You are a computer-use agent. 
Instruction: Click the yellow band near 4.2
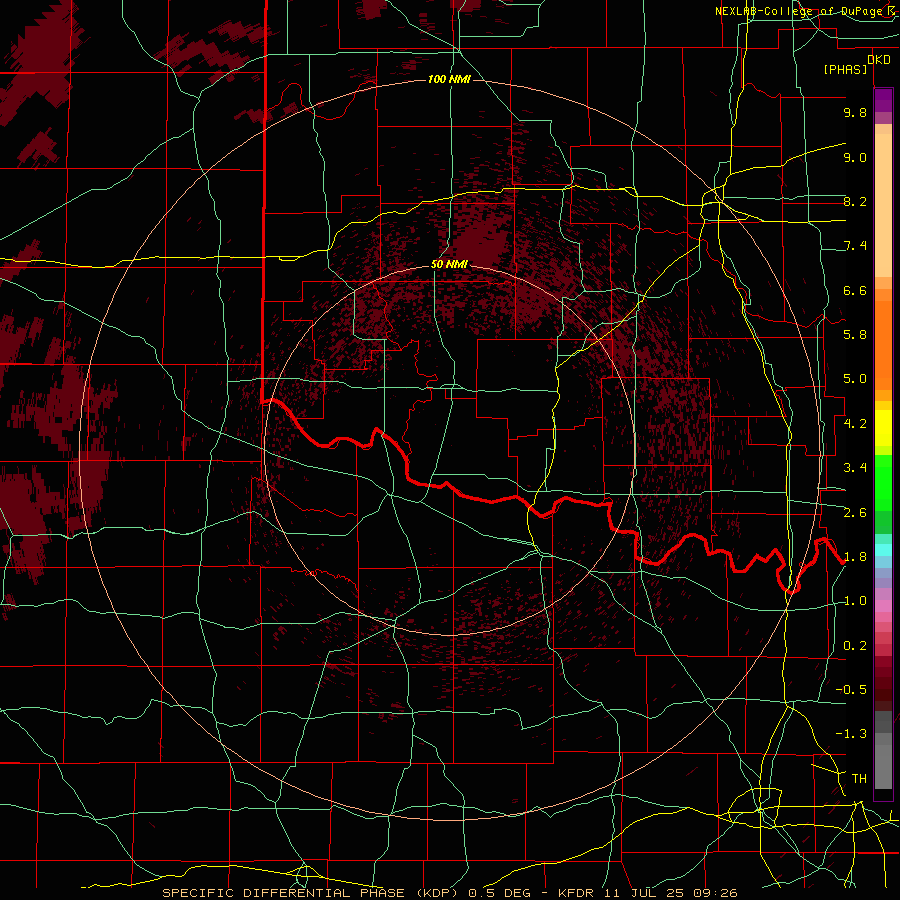coord(883,428)
